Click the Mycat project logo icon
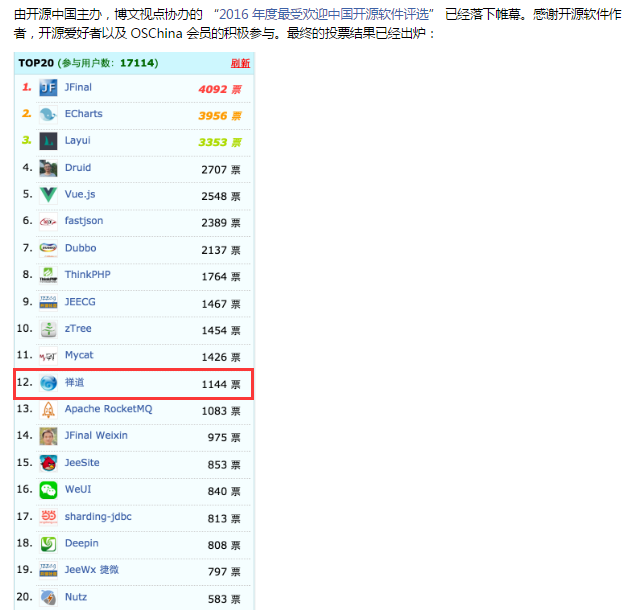636x611 pixels. tap(48, 356)
